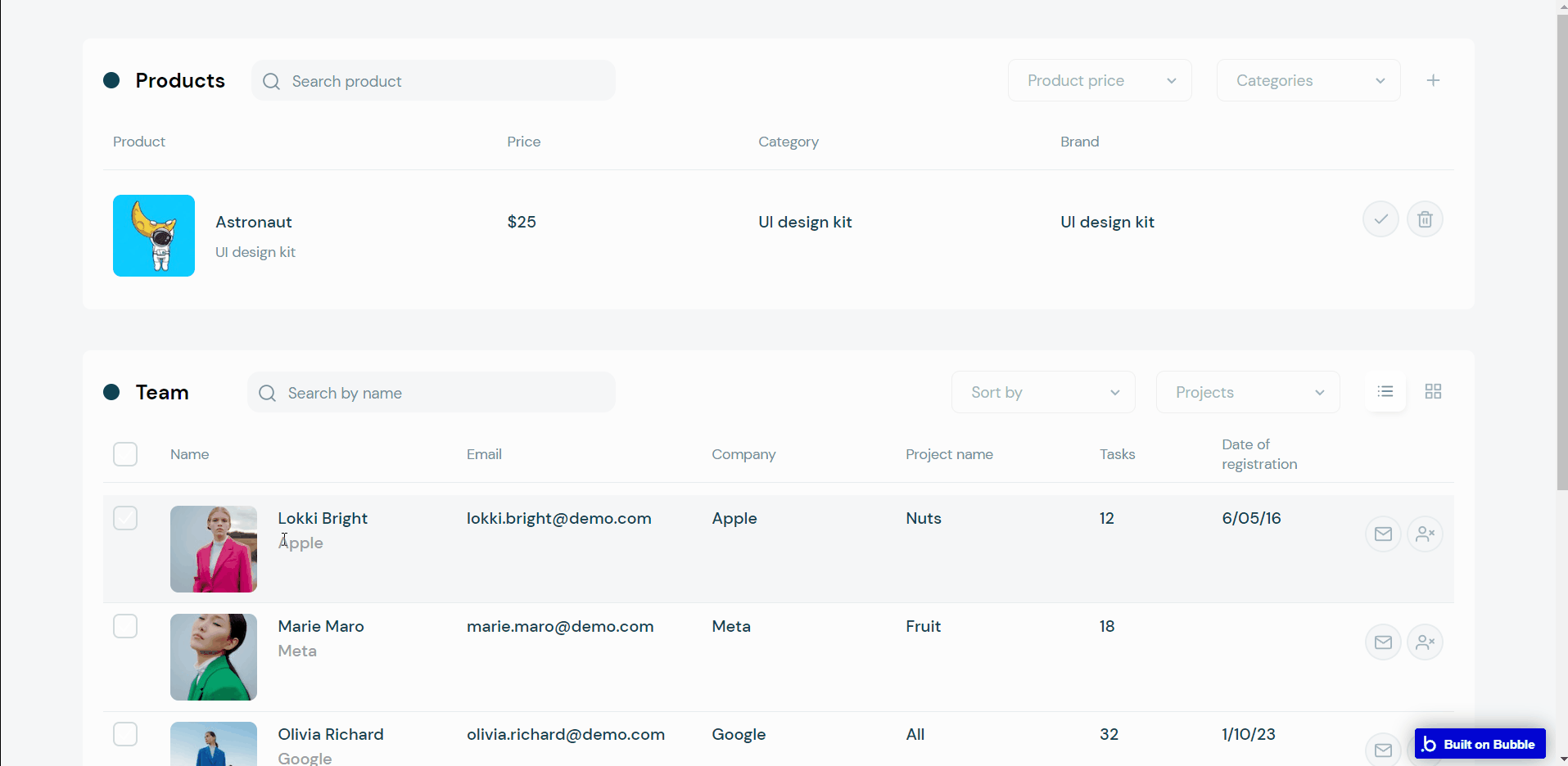Check the Lokki Bright row checkbox
This screenshot has height=766, width=1568.
125,518
